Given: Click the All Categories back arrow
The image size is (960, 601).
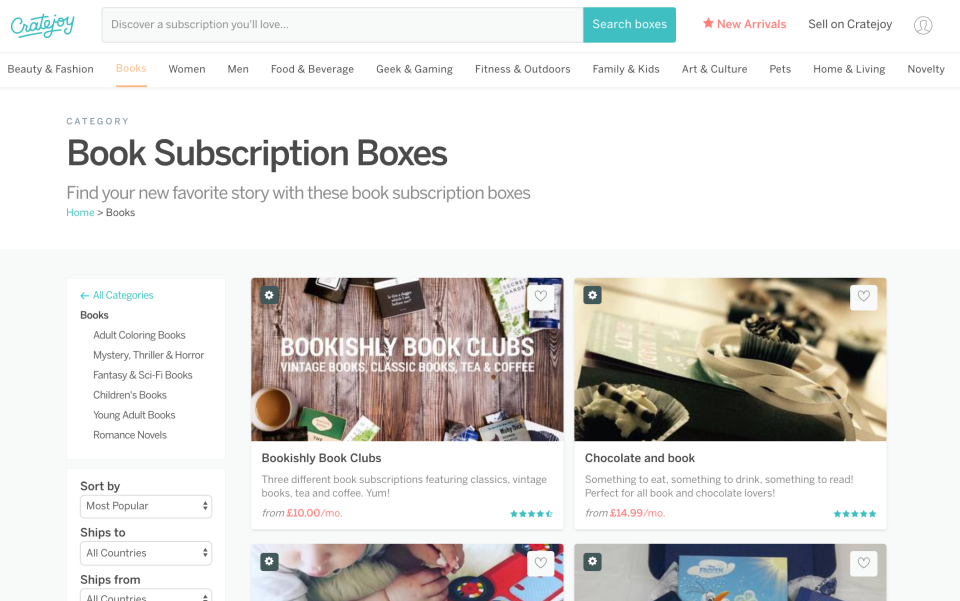Looking at the screenshot, I should [84, 296].
